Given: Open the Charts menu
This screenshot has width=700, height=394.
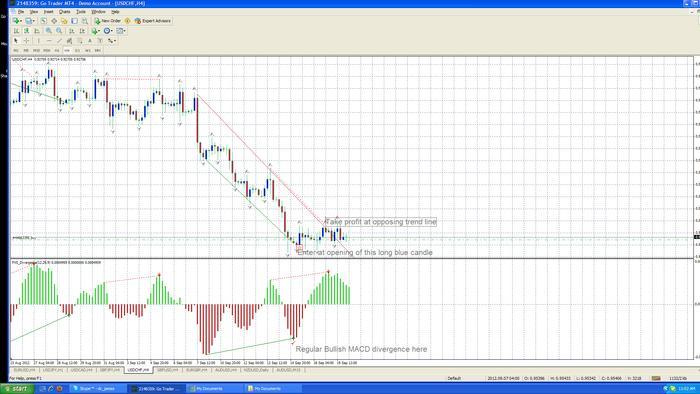Looking at the screenshot, I should tap(65, 12).
